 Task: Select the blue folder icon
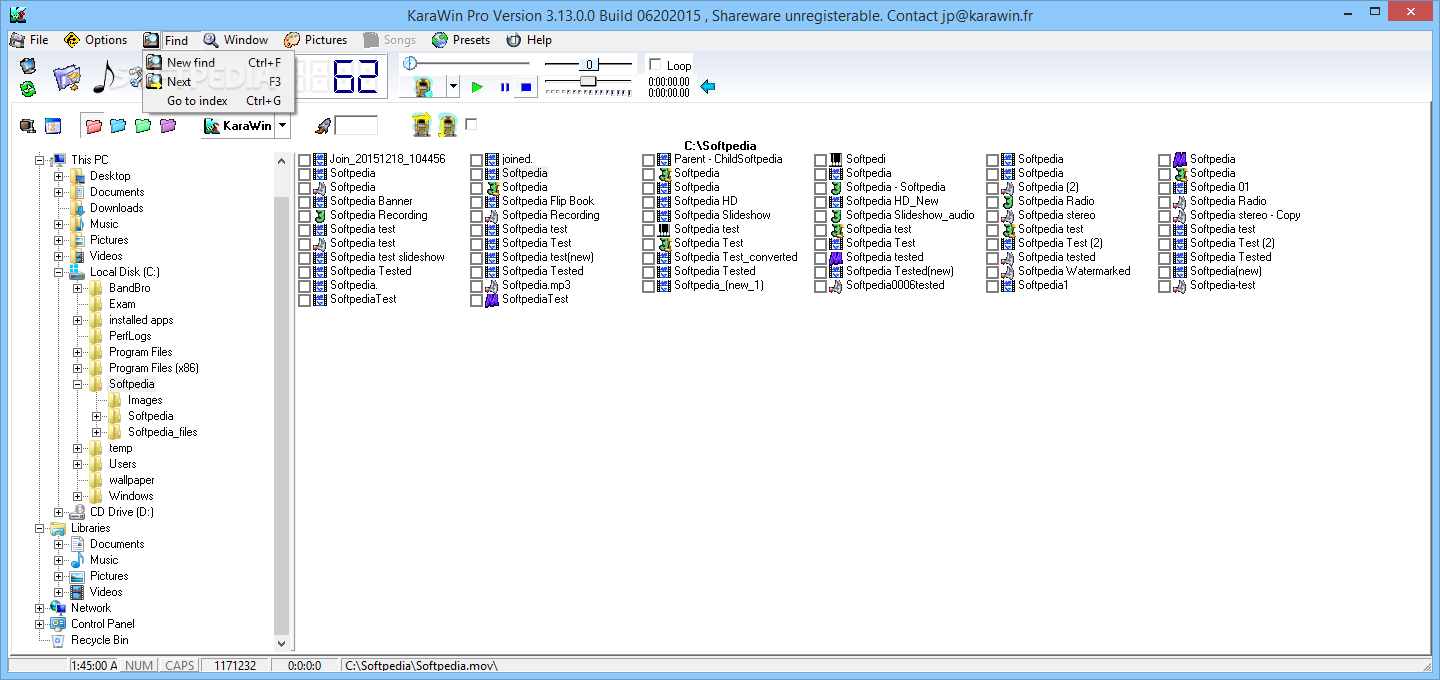(118, 126)
